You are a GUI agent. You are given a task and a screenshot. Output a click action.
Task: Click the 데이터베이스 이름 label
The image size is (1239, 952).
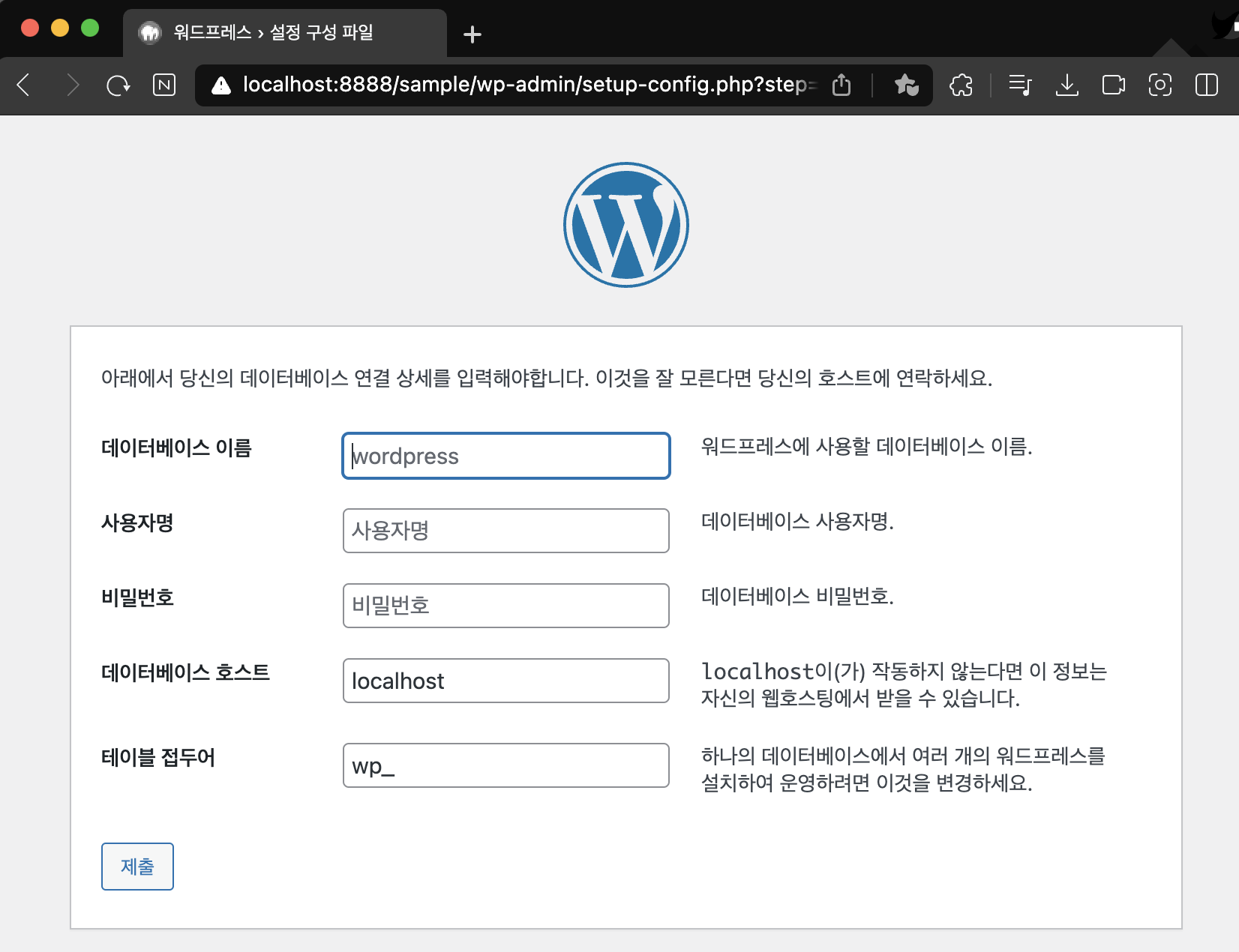pyautogui.click(x=176, y=448)
